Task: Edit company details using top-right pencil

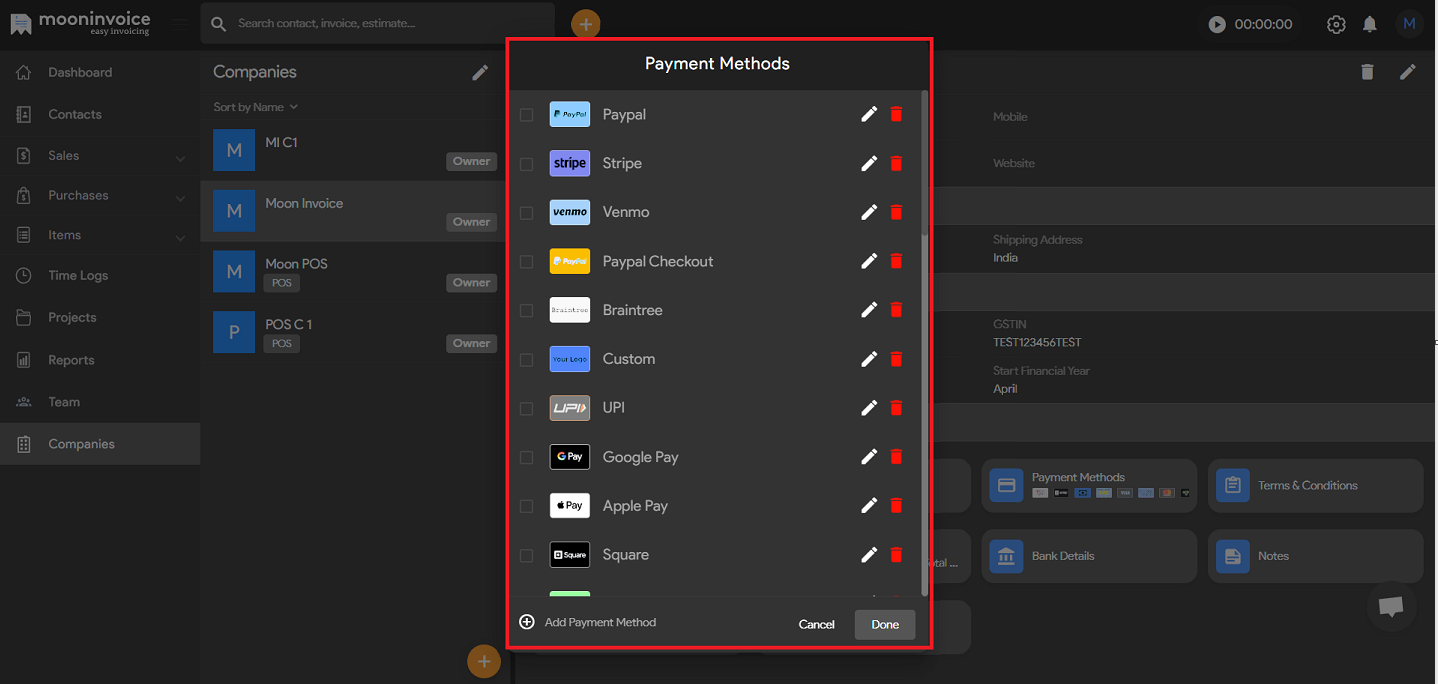Action: (1408, 72)
